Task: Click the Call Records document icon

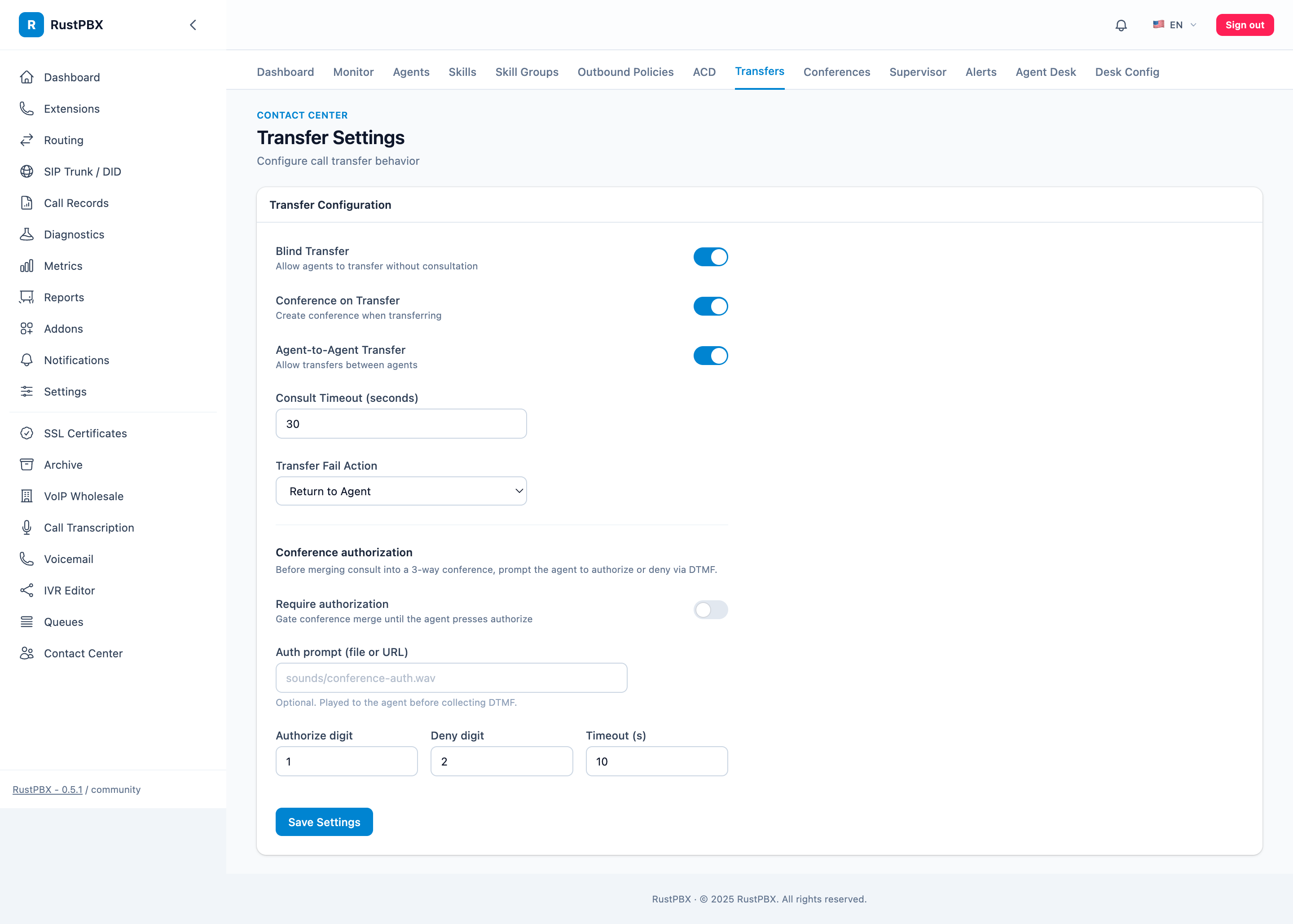Action: [x=27, y=202]
